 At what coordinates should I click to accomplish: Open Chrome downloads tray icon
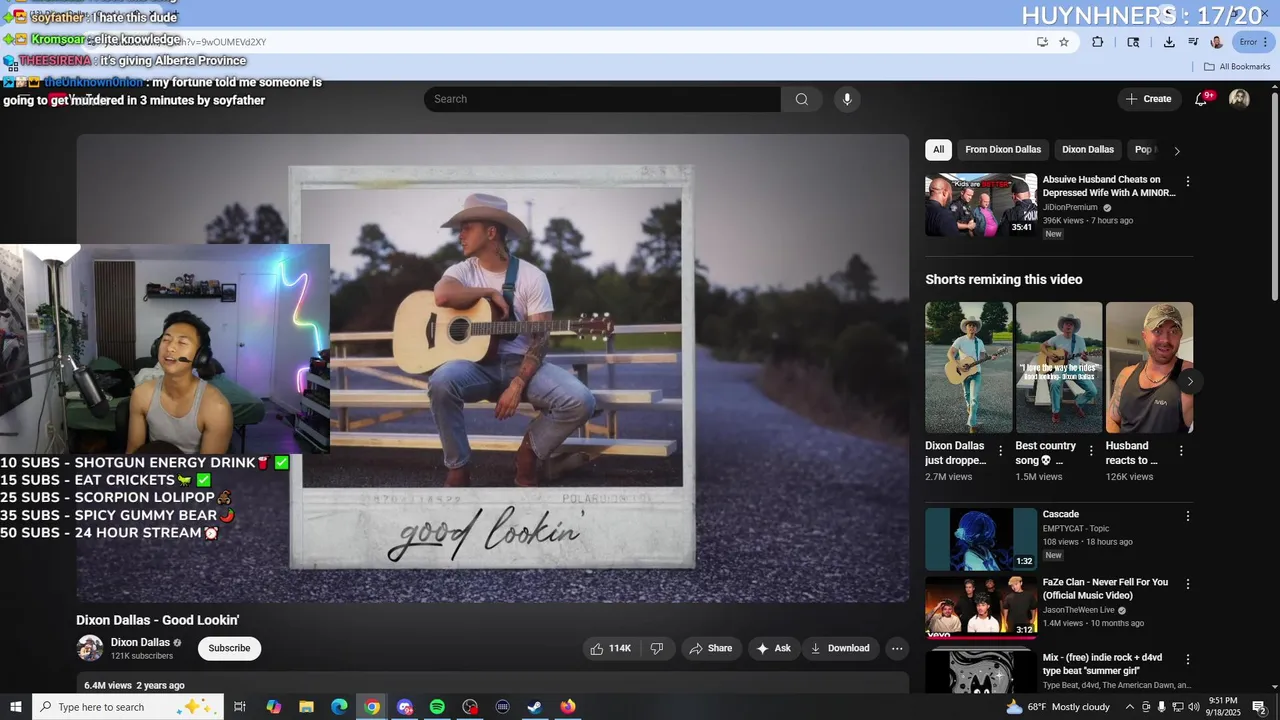click(1169, 42)
